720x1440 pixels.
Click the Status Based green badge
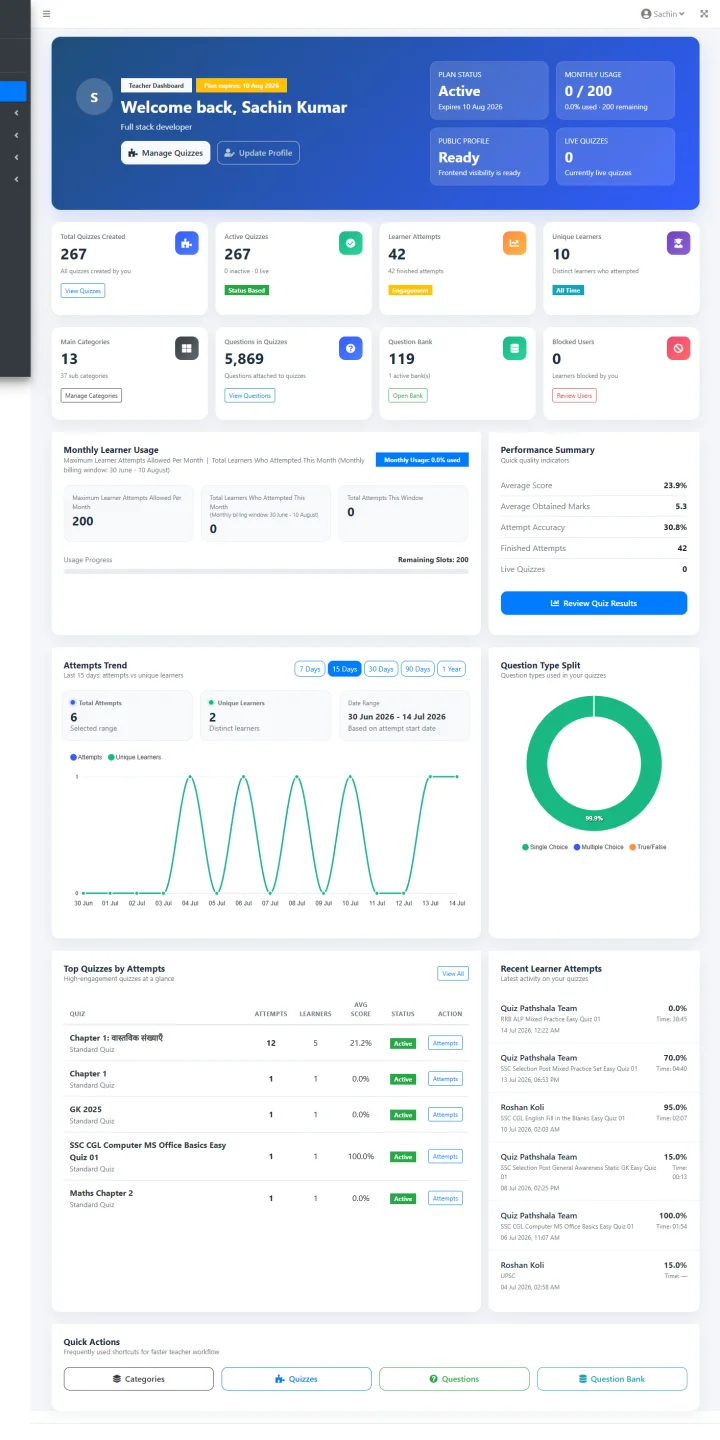[247, 290]
